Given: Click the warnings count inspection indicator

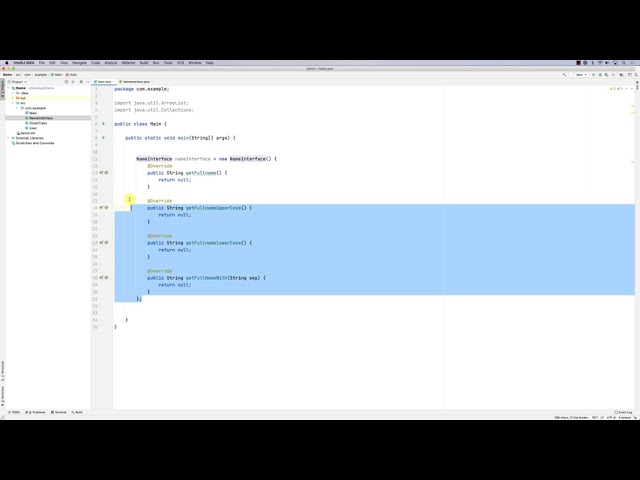Looking at the screenshot, I should pyautogui.click(x=612, y=89).
